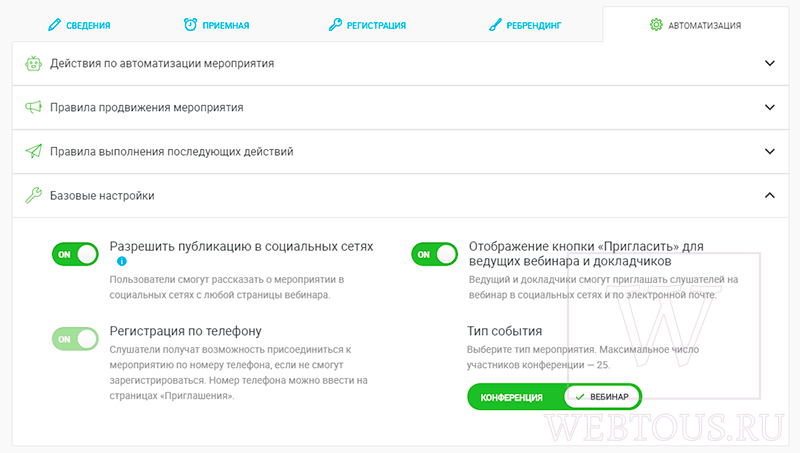Viewport: 800px width, 453px height.
Task: Click the wrench icon near Базовые настройки
Action: pyautogui.click(x=34, y=195)
